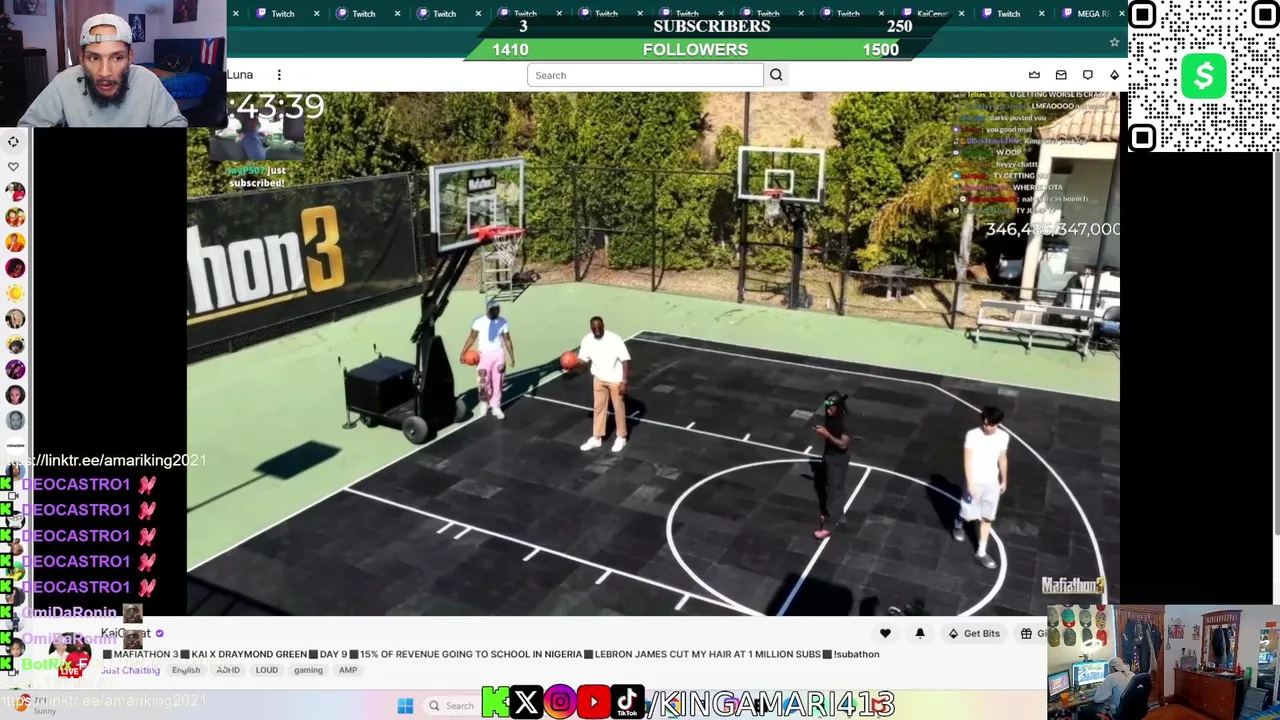Select the ADHD tag
1280x720 pixels.
(228, 670)
